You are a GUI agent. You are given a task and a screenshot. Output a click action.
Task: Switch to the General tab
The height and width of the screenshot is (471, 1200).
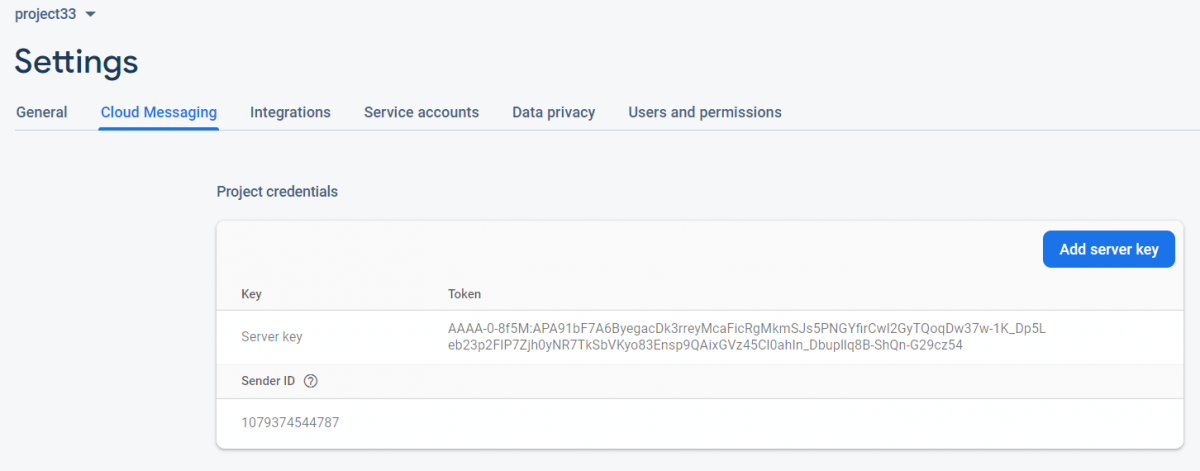(x=42, y=112)
